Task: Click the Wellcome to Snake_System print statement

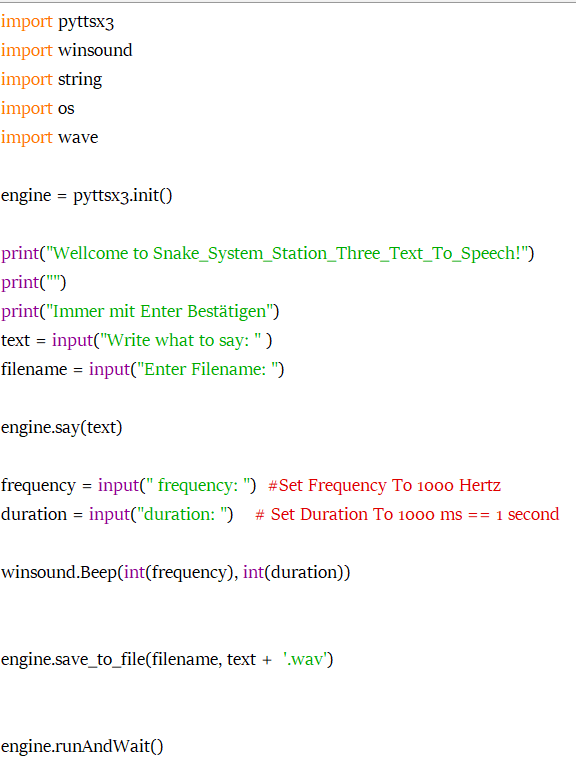Action: click(x=268, y=253)
